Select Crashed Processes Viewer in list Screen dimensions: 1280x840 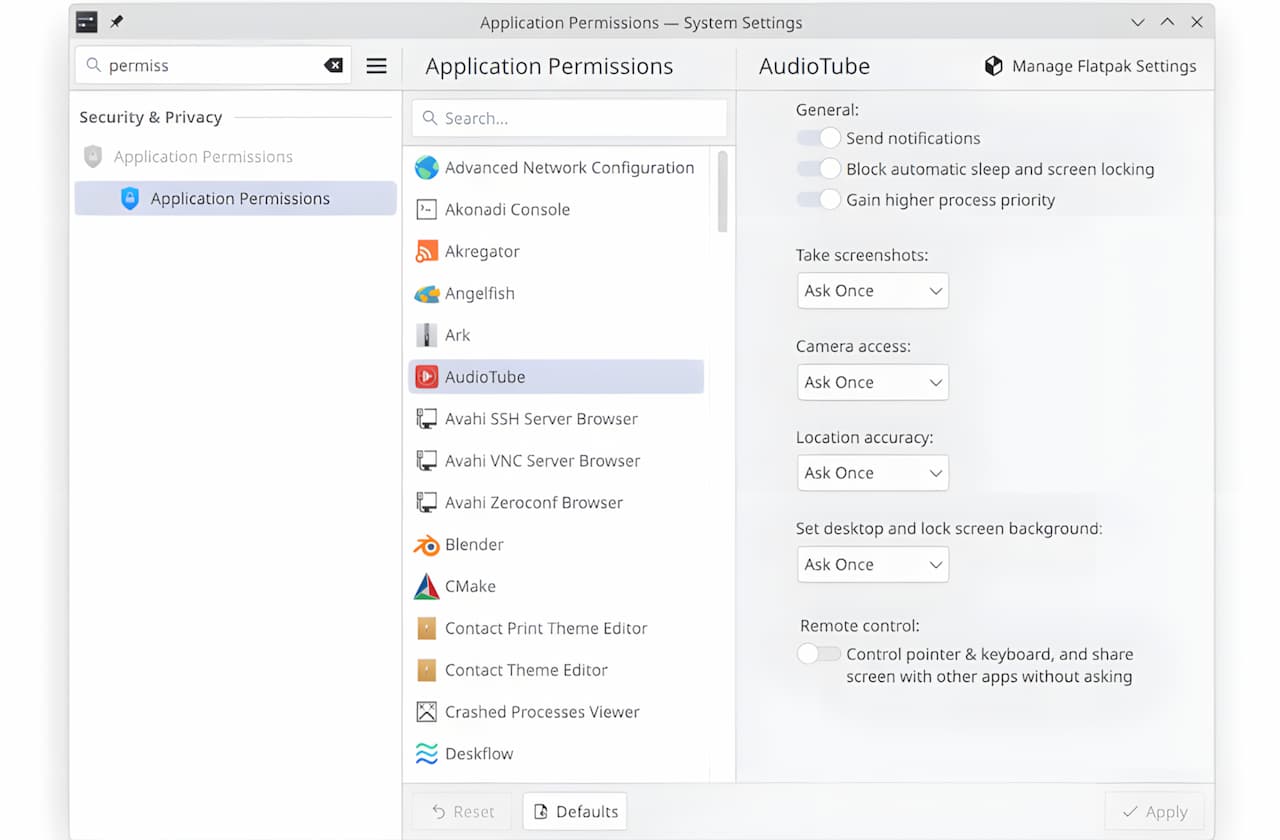pos(541,712)
